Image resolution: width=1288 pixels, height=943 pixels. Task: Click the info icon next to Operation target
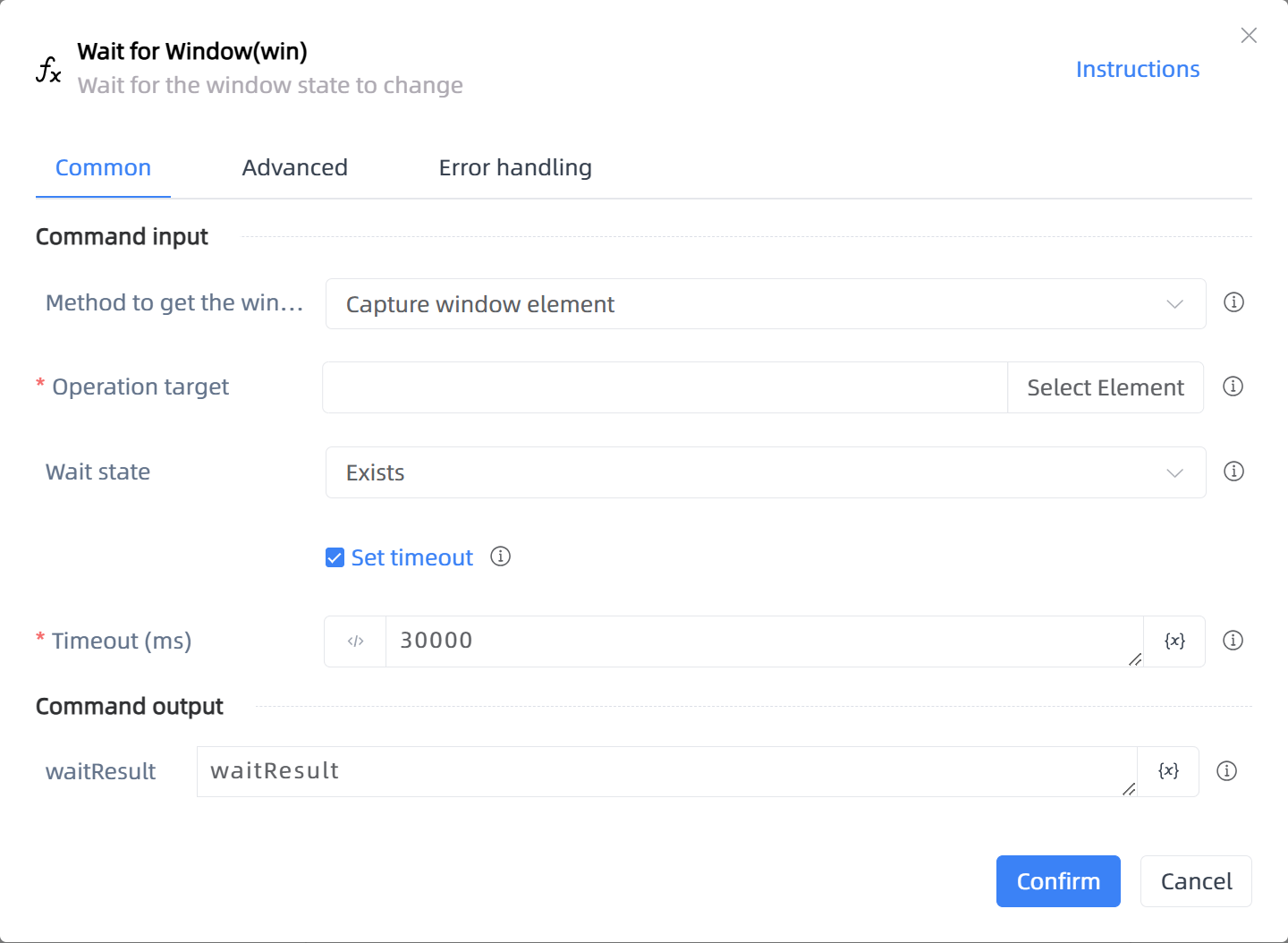1233,387
